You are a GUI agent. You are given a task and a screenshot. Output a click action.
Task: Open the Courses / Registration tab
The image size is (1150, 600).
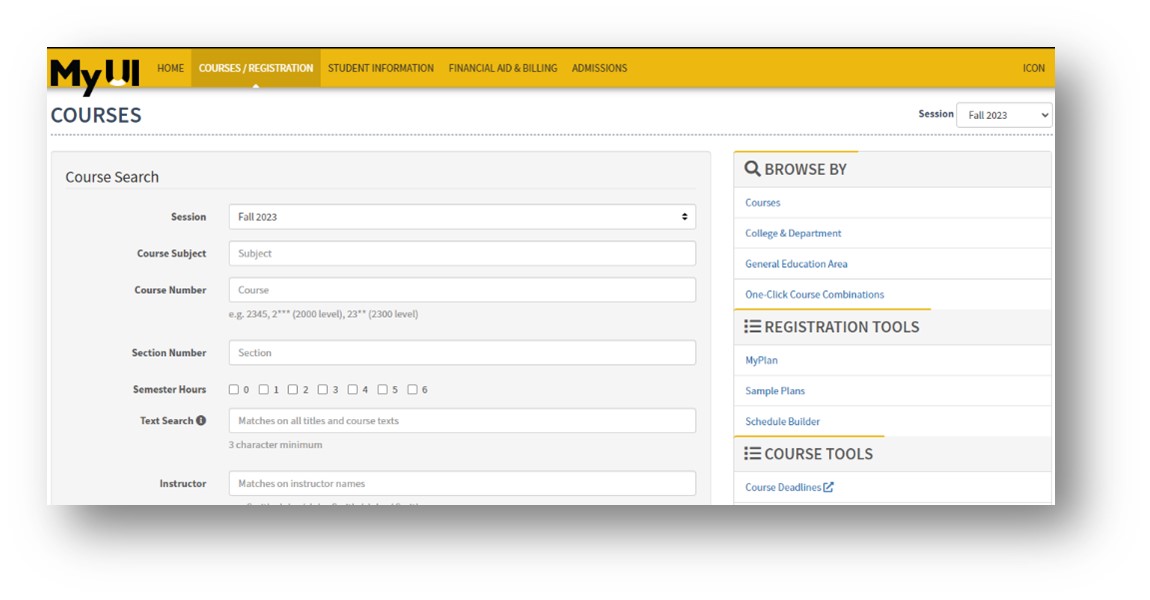[256, 68]
